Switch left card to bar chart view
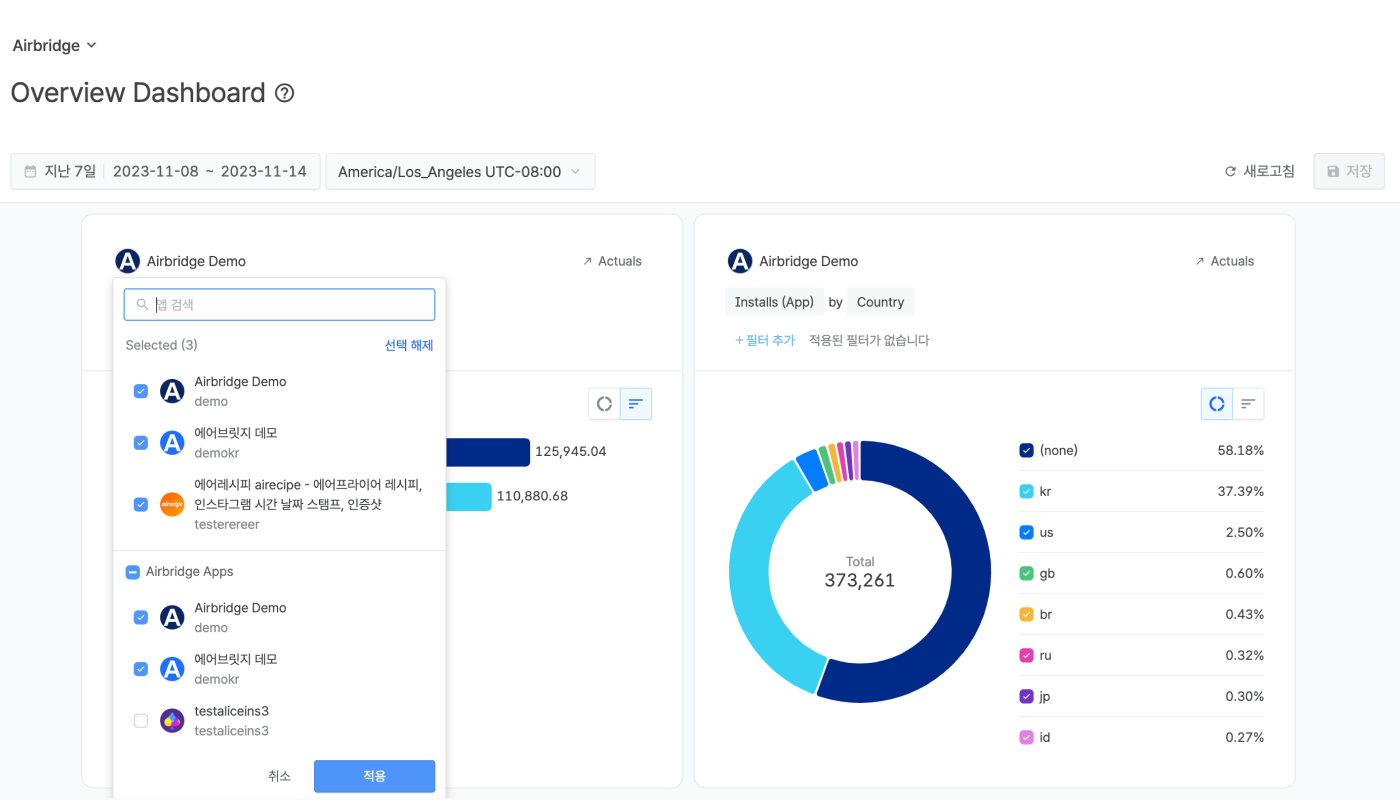The height and width of the screenshot is (800, 1400). [x=636, y=404]
